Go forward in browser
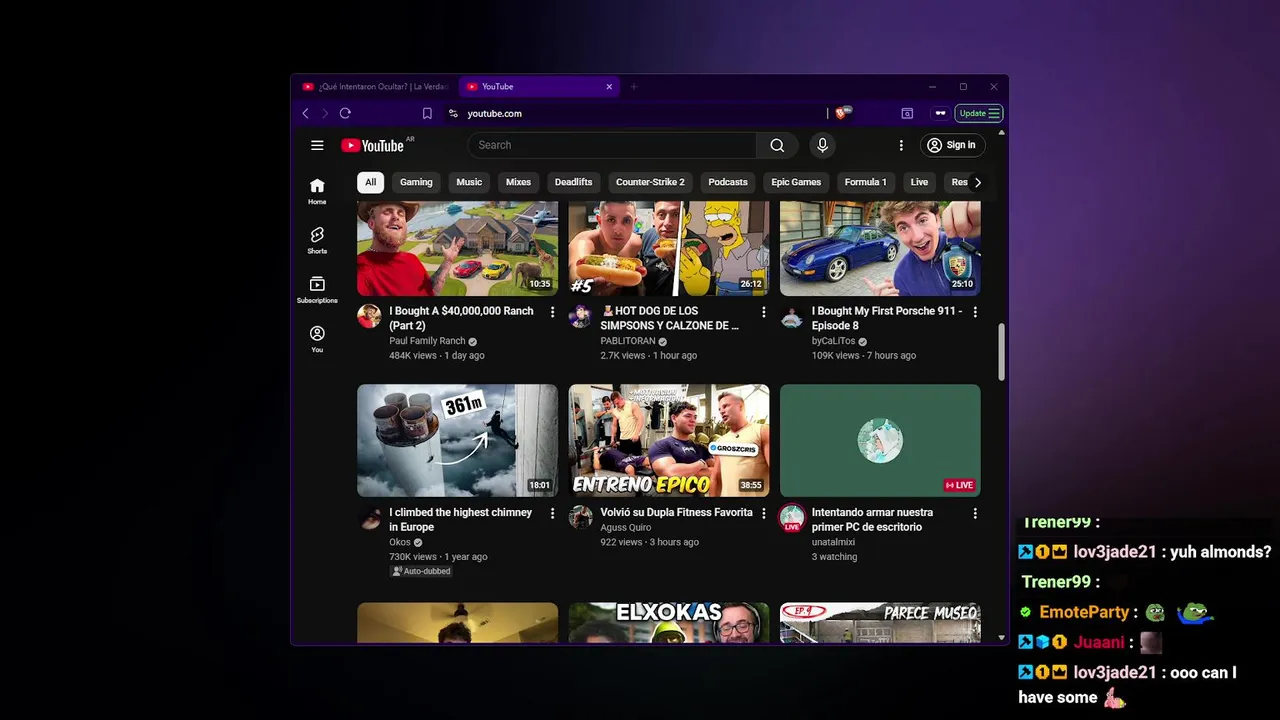 (x=324, y=113)
